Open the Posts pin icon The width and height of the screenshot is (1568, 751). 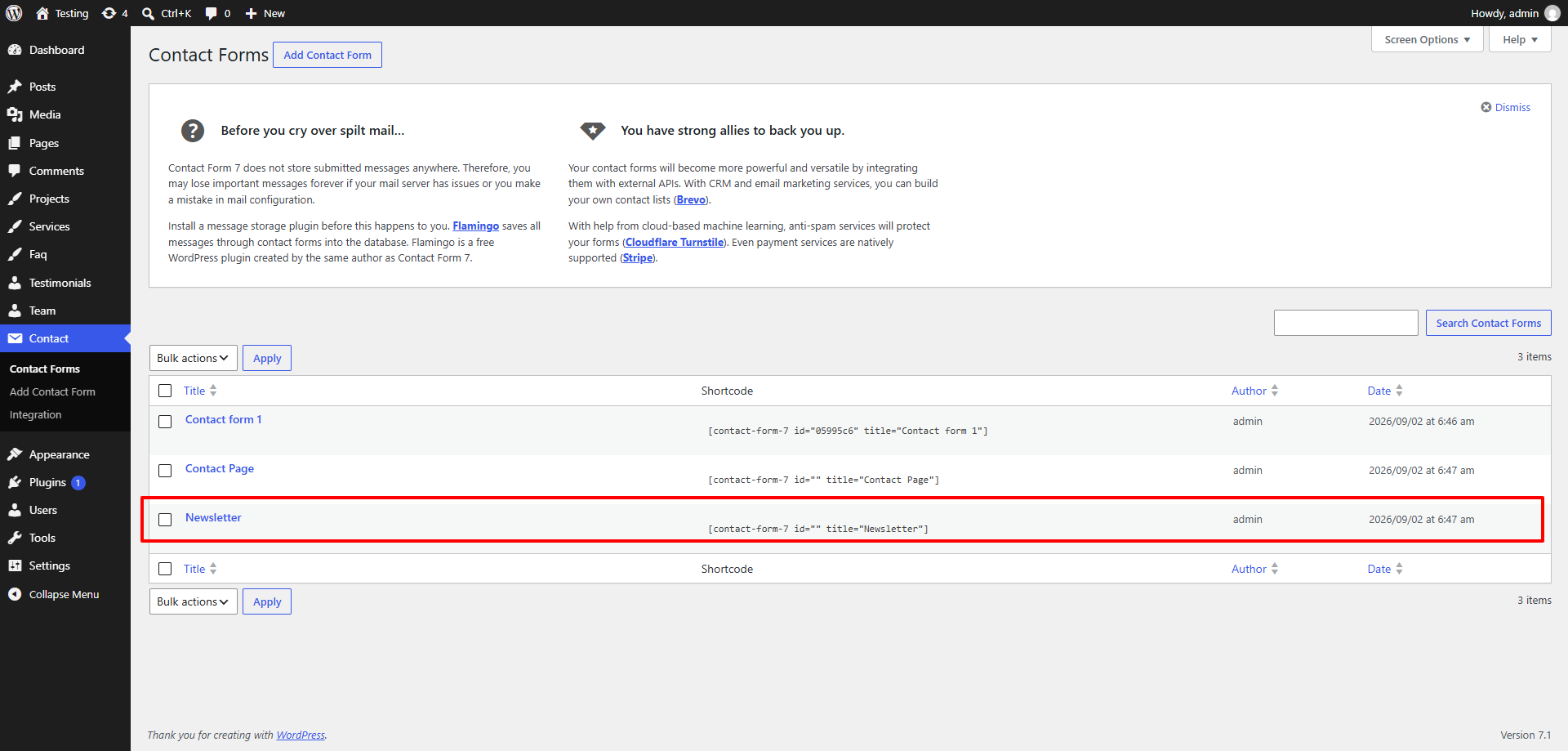tap(15, 87)
